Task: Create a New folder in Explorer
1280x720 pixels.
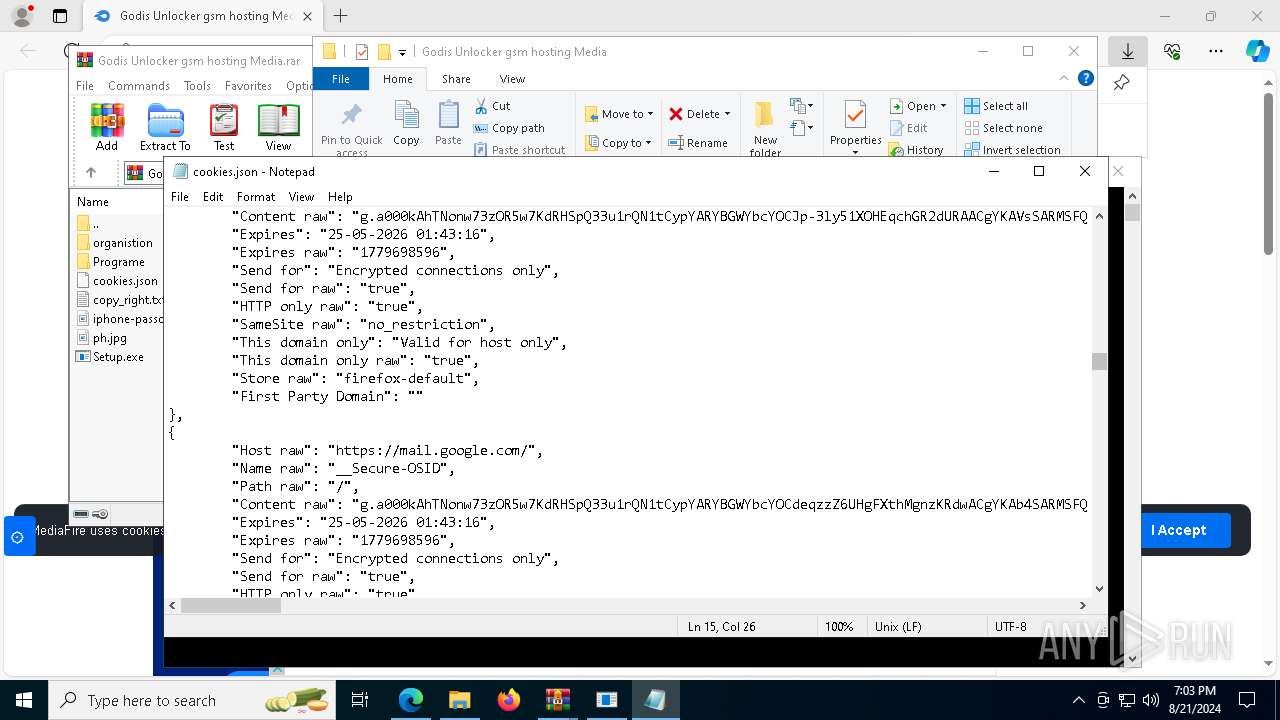Action: pos(765,128)
